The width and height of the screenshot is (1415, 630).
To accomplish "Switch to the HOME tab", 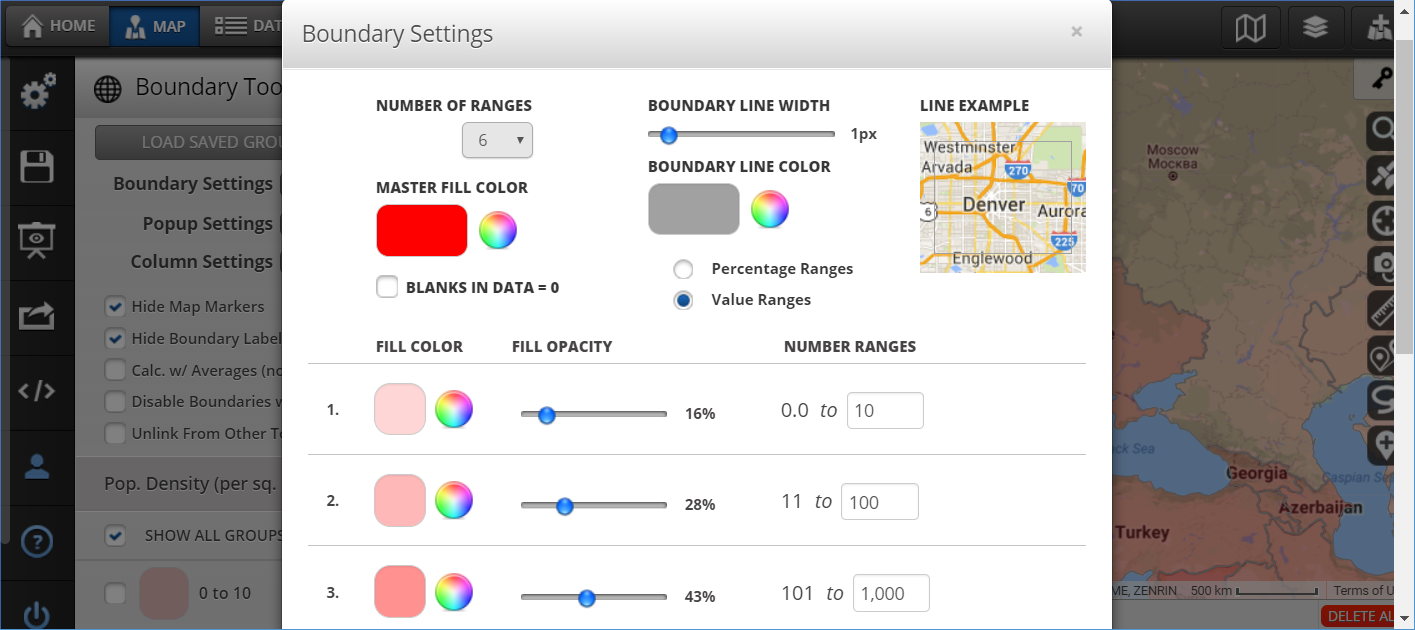I will coord(57,25).
